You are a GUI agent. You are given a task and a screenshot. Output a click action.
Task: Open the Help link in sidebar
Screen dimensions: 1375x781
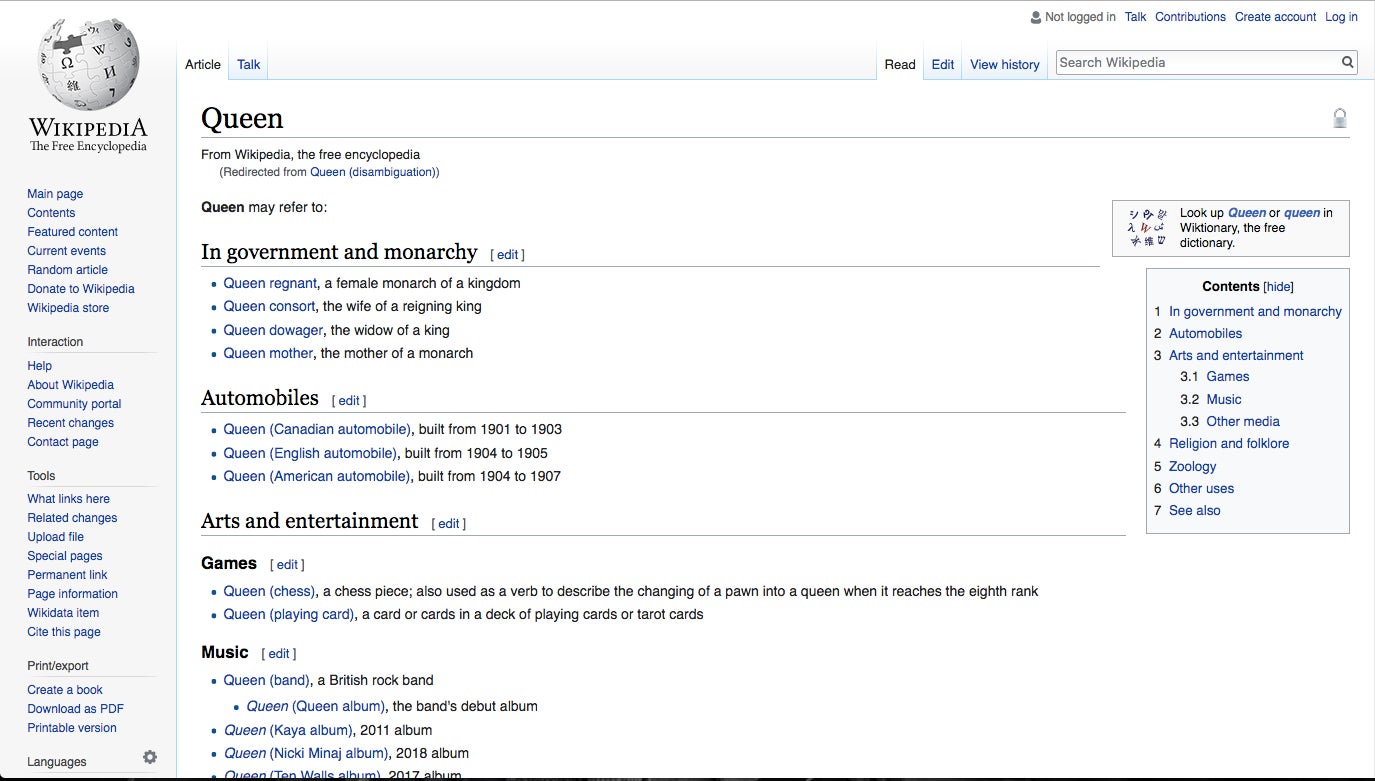point(40,366)
